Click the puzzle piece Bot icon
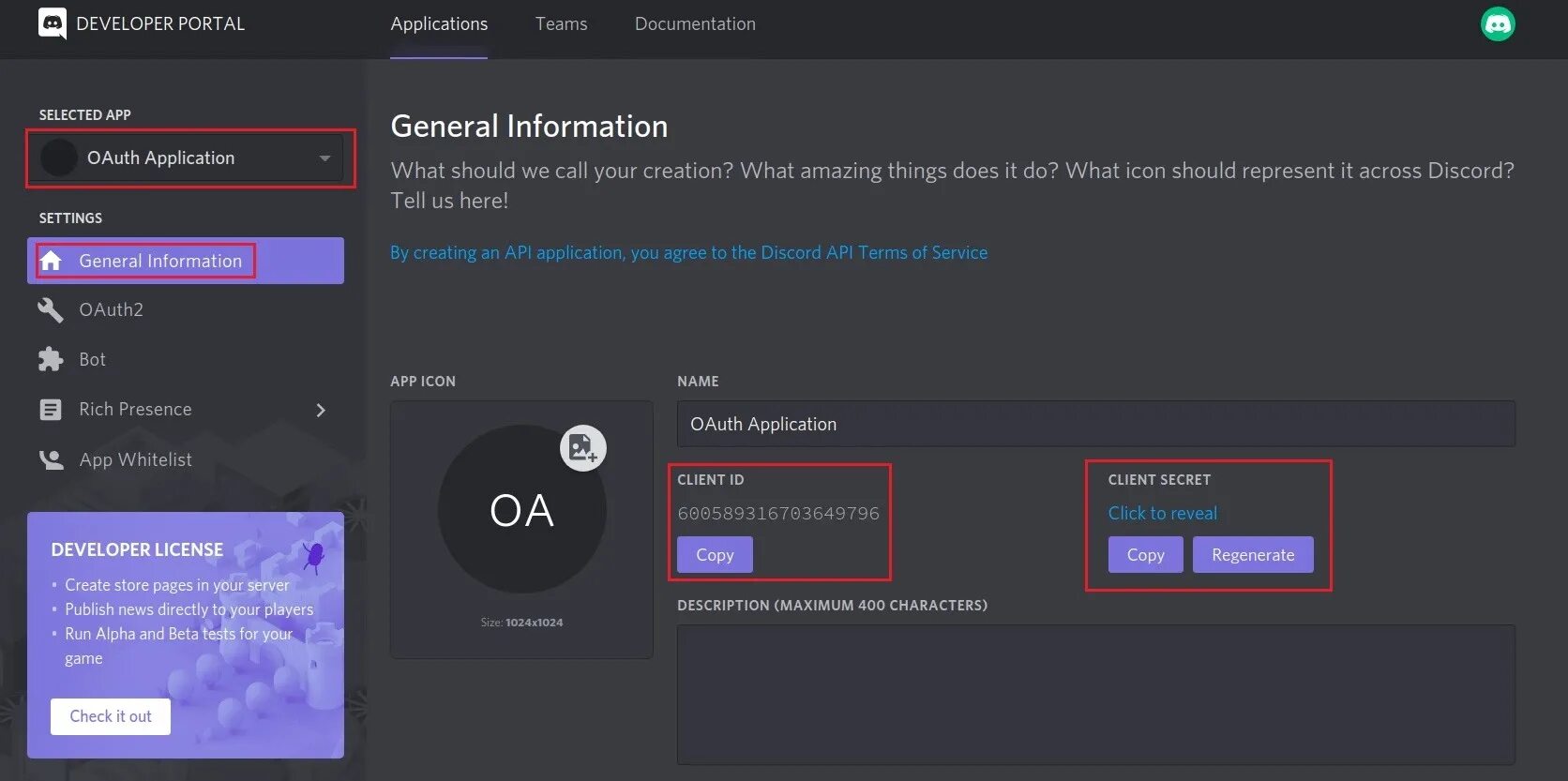1568x781 pixels. click(x=51, y=360)
